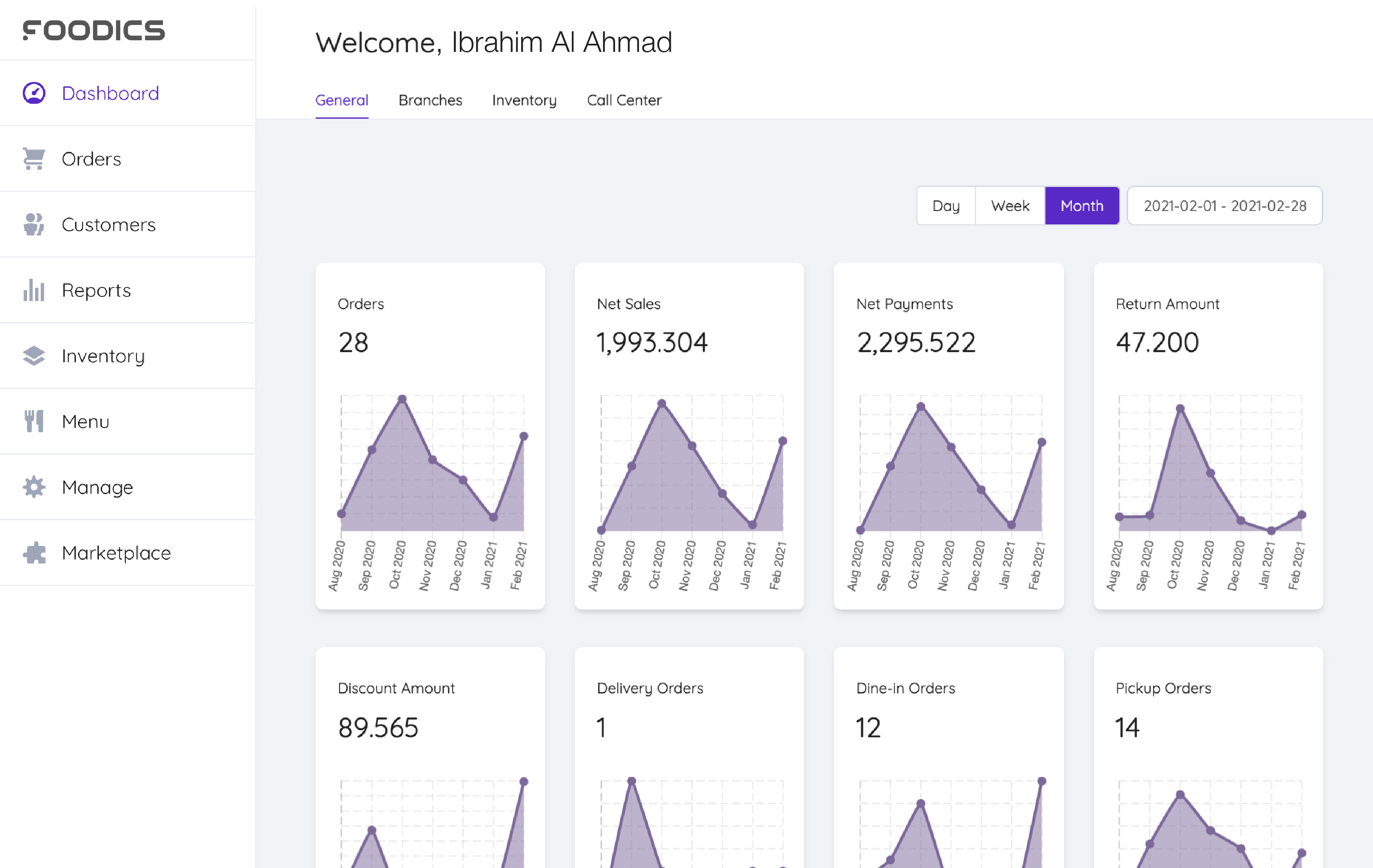Select the General tab
Viewport: 1373px width, 868px height.
click(341, 100)
